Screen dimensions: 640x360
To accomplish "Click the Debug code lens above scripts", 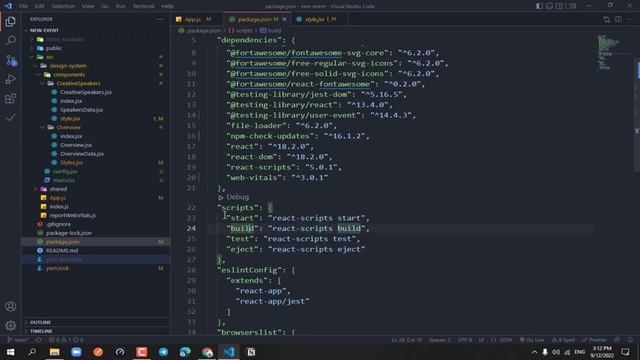I will point(237,197).
